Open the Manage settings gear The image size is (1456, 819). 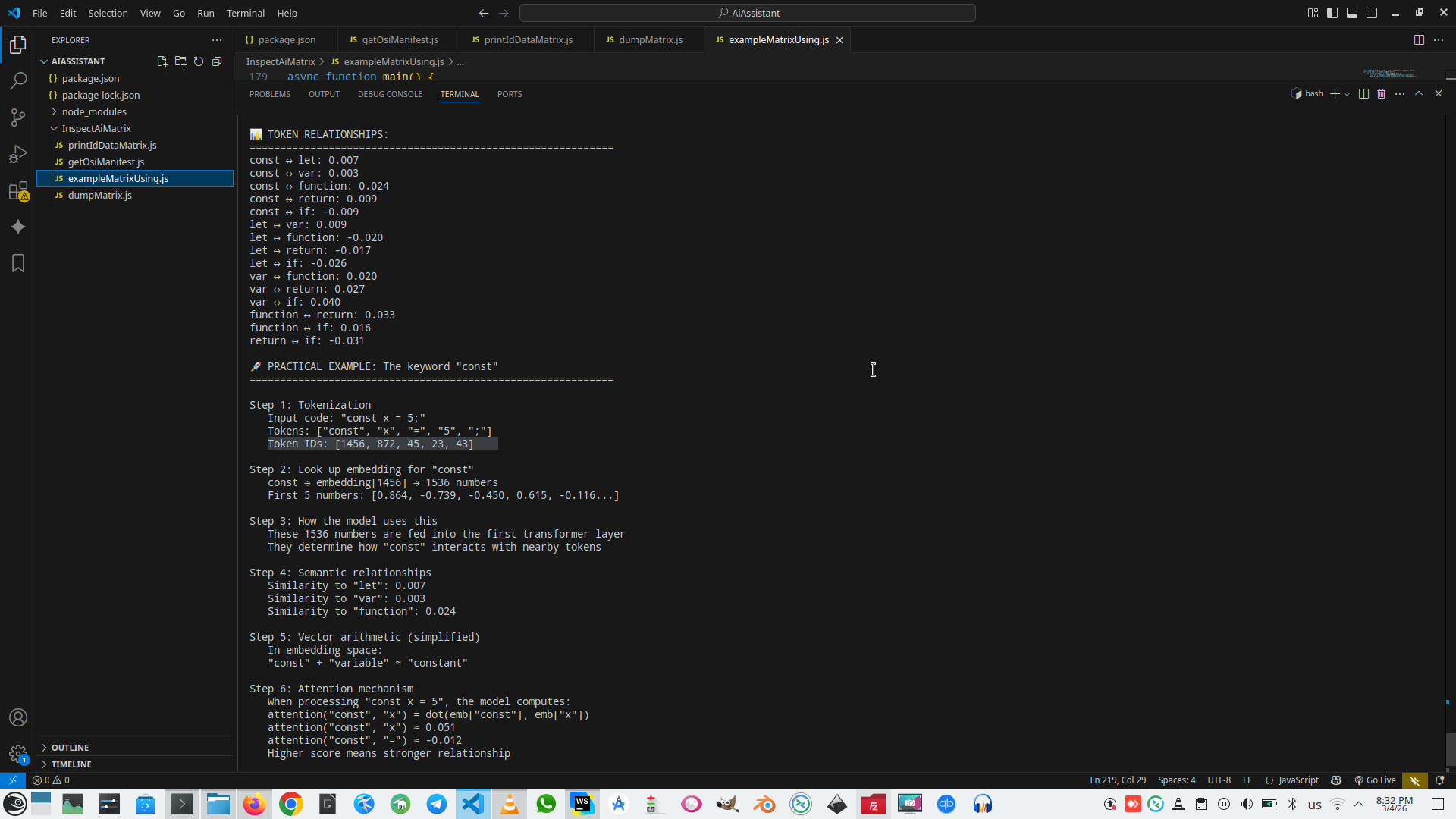(18, 754)
